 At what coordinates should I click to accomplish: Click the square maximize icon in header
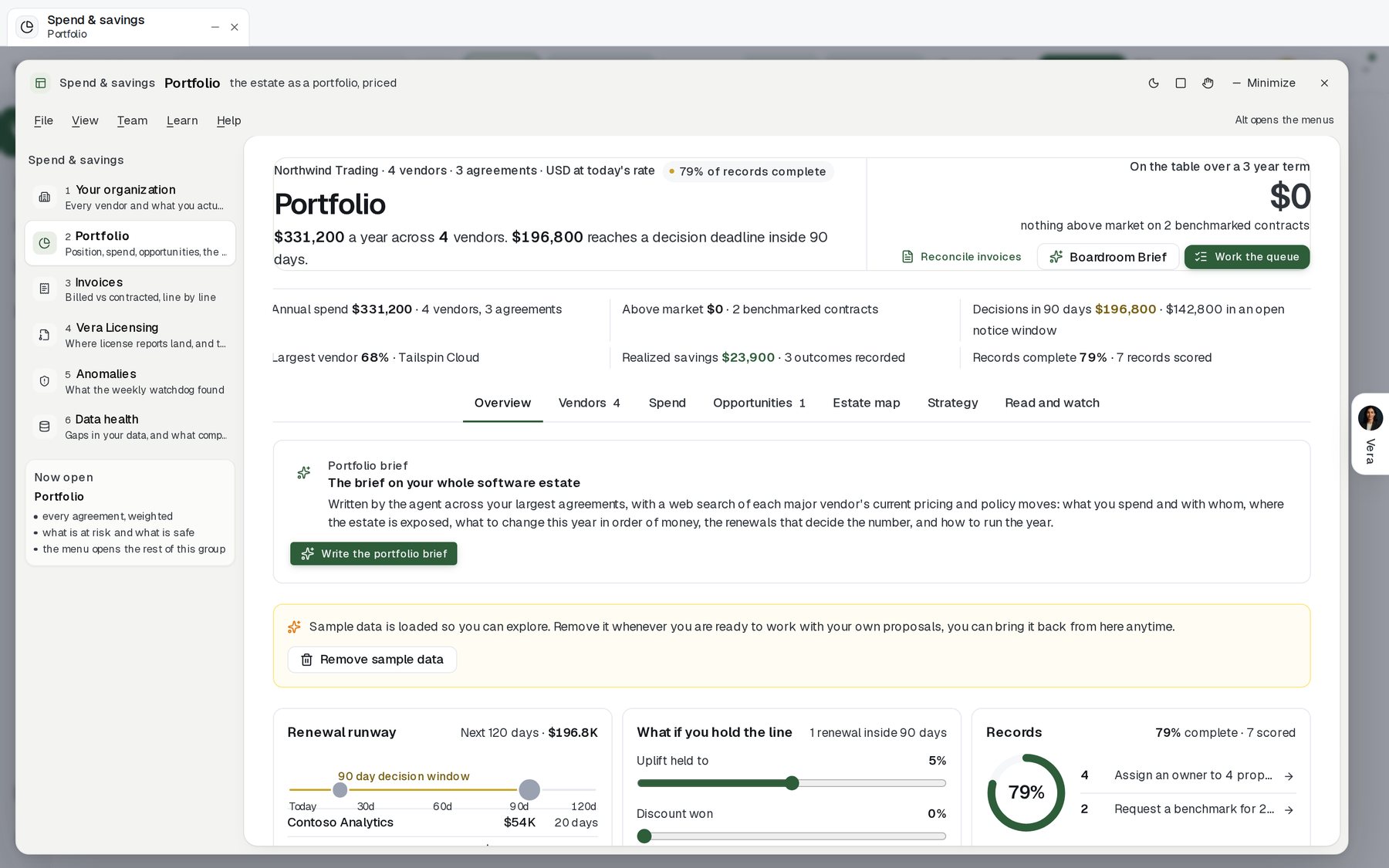click(1181, 83)
